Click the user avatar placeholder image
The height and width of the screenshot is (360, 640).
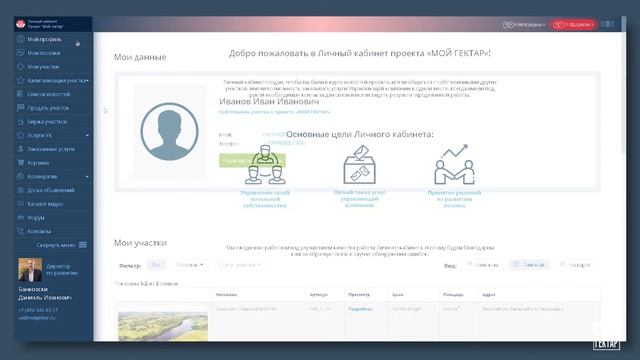tap(169, 131)
